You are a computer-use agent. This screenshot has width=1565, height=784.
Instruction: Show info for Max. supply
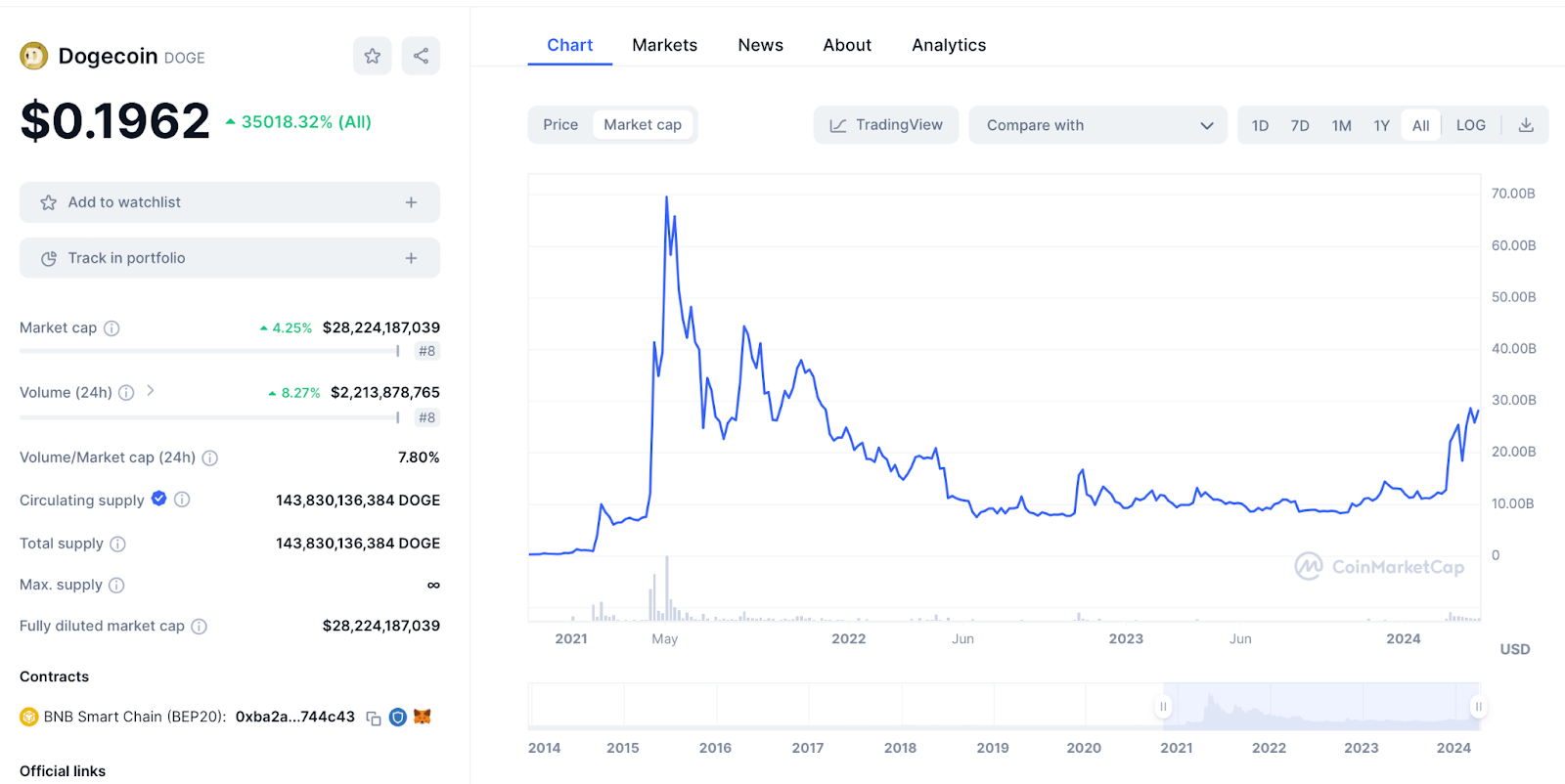pyautogui.click(x=116, y=585)
